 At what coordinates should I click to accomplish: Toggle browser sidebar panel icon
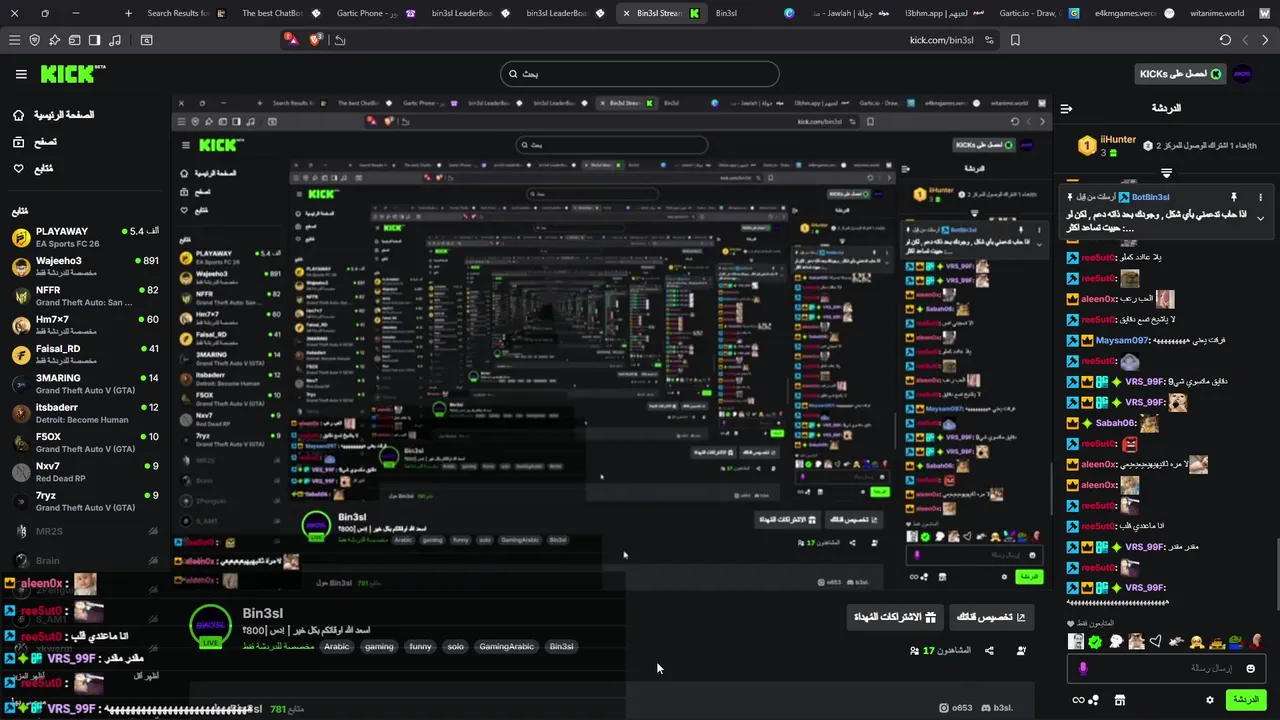tap(94, 40)
